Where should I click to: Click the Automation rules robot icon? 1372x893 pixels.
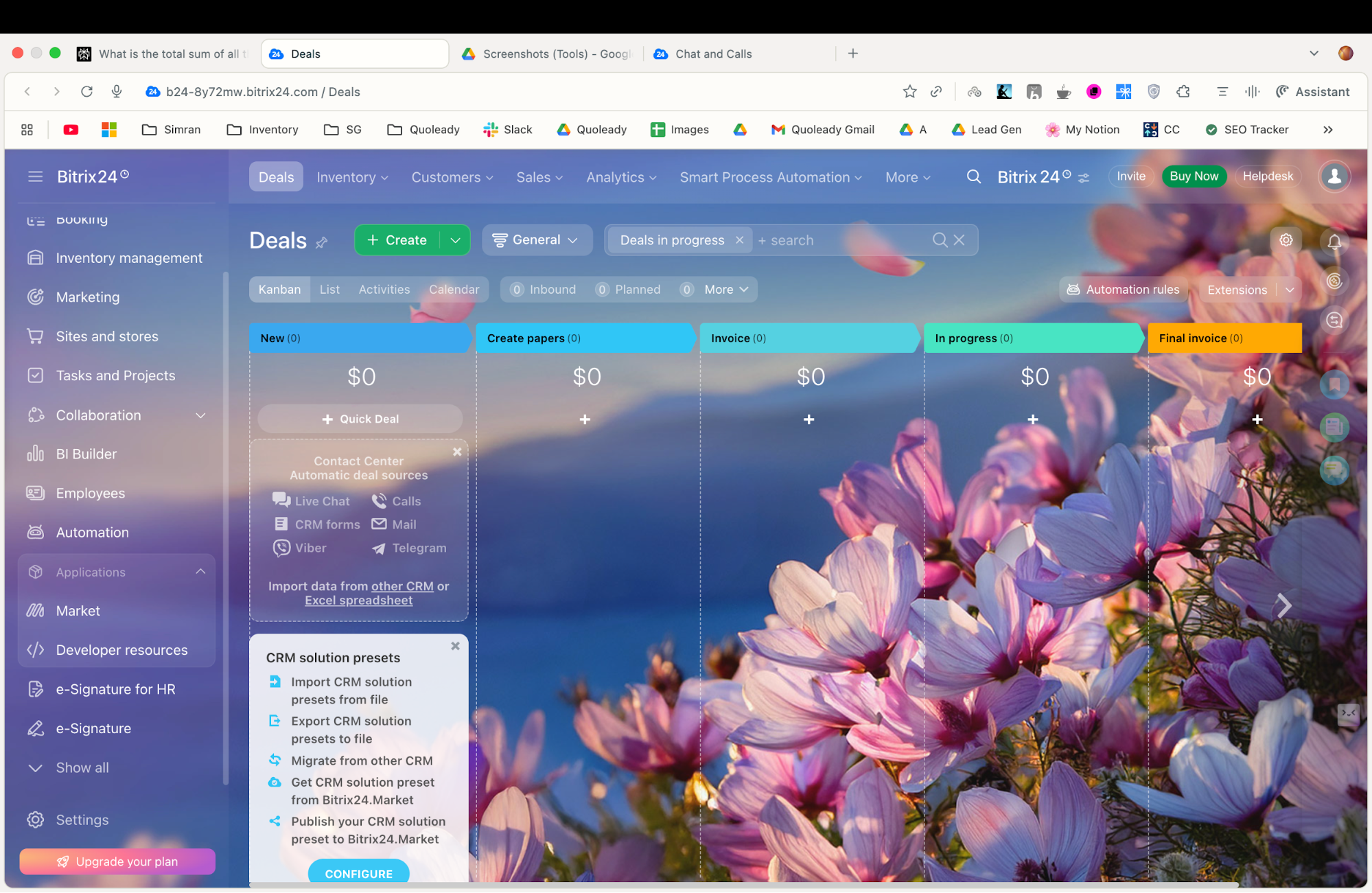pos(1073,289)
